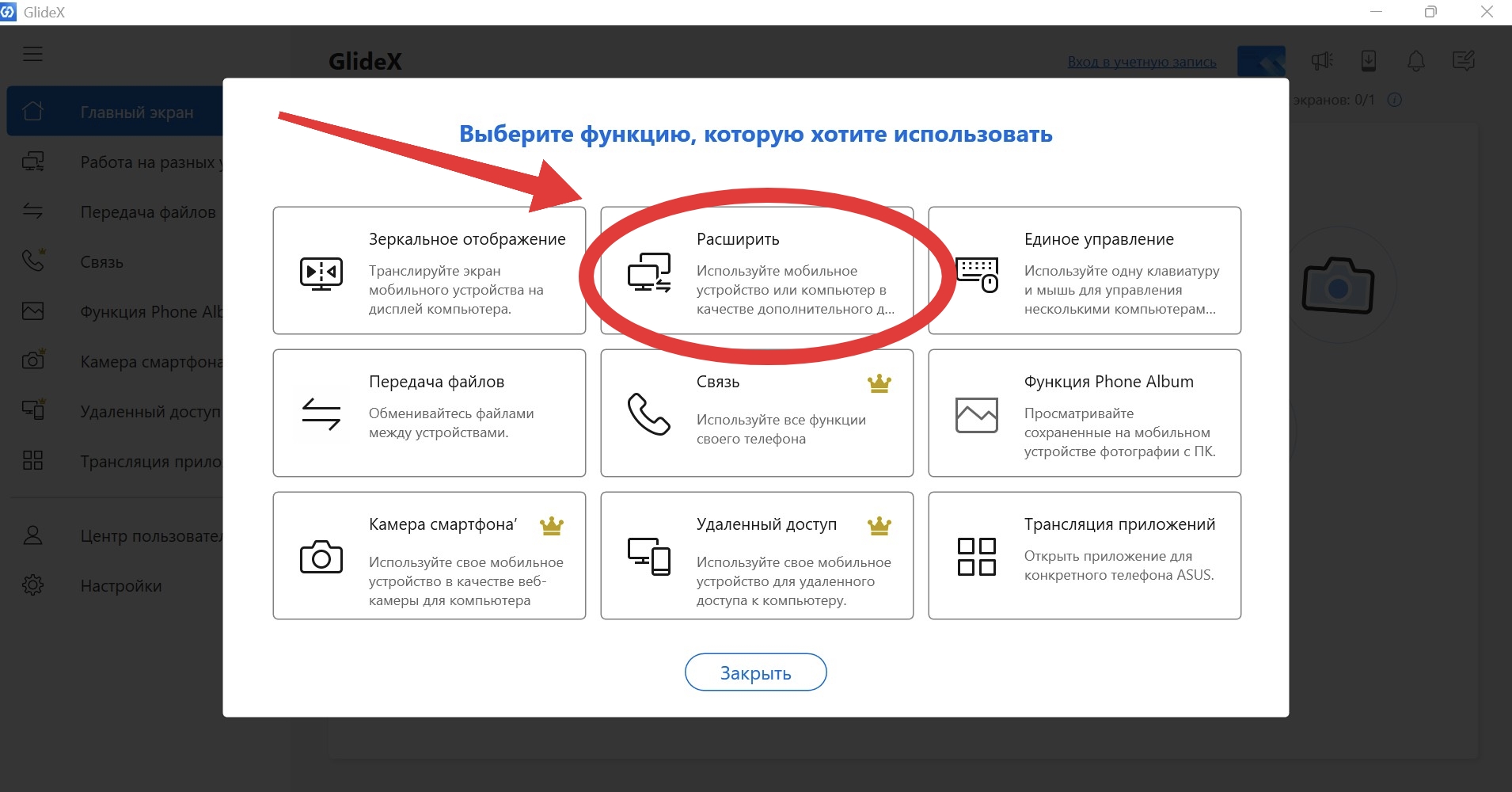The width and height of the screenshot is (1512, 792).
Task: Click the Phone Album picture sidebar icon
Action: 32,311
